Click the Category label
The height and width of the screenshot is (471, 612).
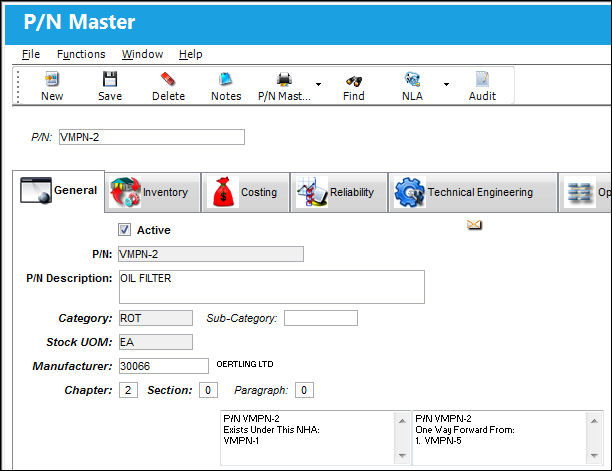(x=85, y=318)
